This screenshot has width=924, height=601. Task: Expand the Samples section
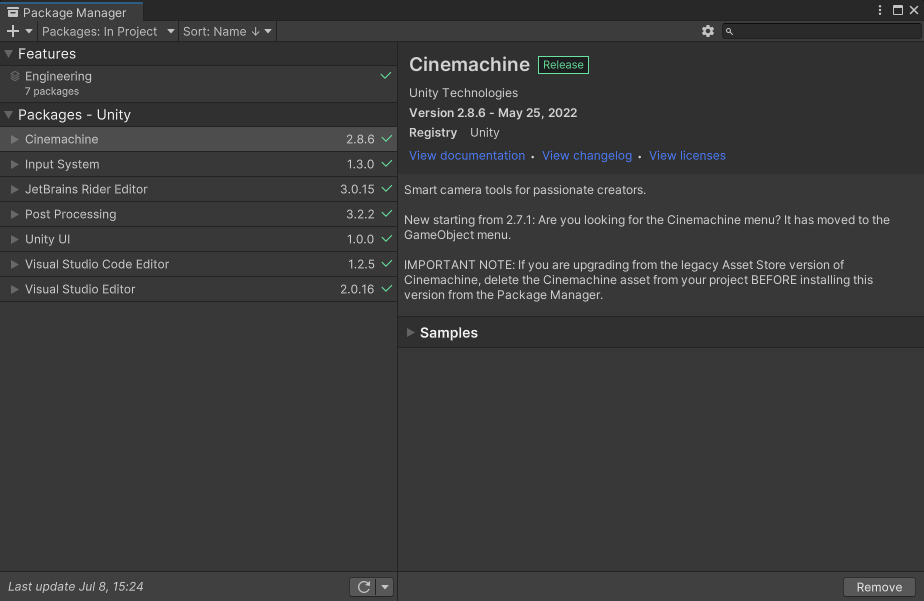pyautogui.click(x=411, y=333)
